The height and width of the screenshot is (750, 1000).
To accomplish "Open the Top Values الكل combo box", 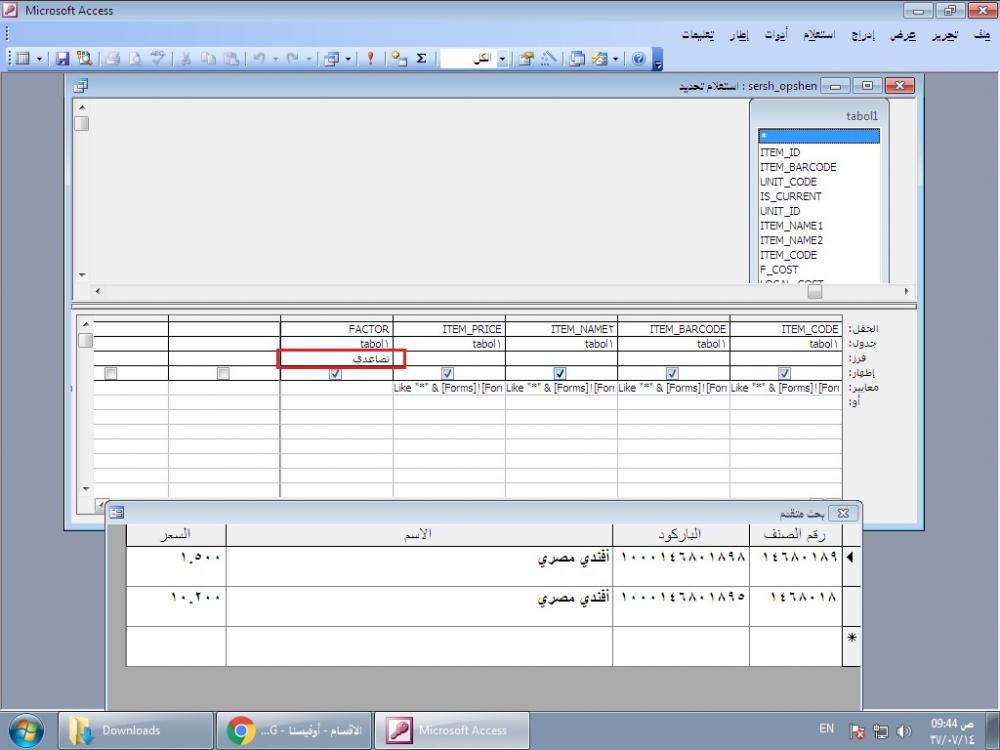I will coord(502,59).
